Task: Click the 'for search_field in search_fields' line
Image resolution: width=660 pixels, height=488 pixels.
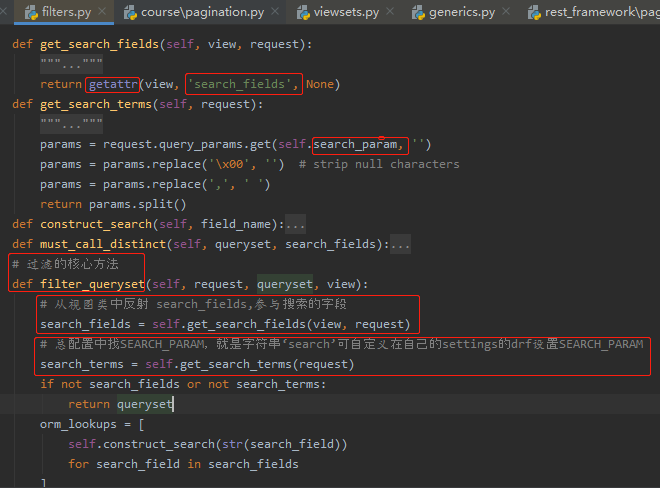Action: pos(184,464)
